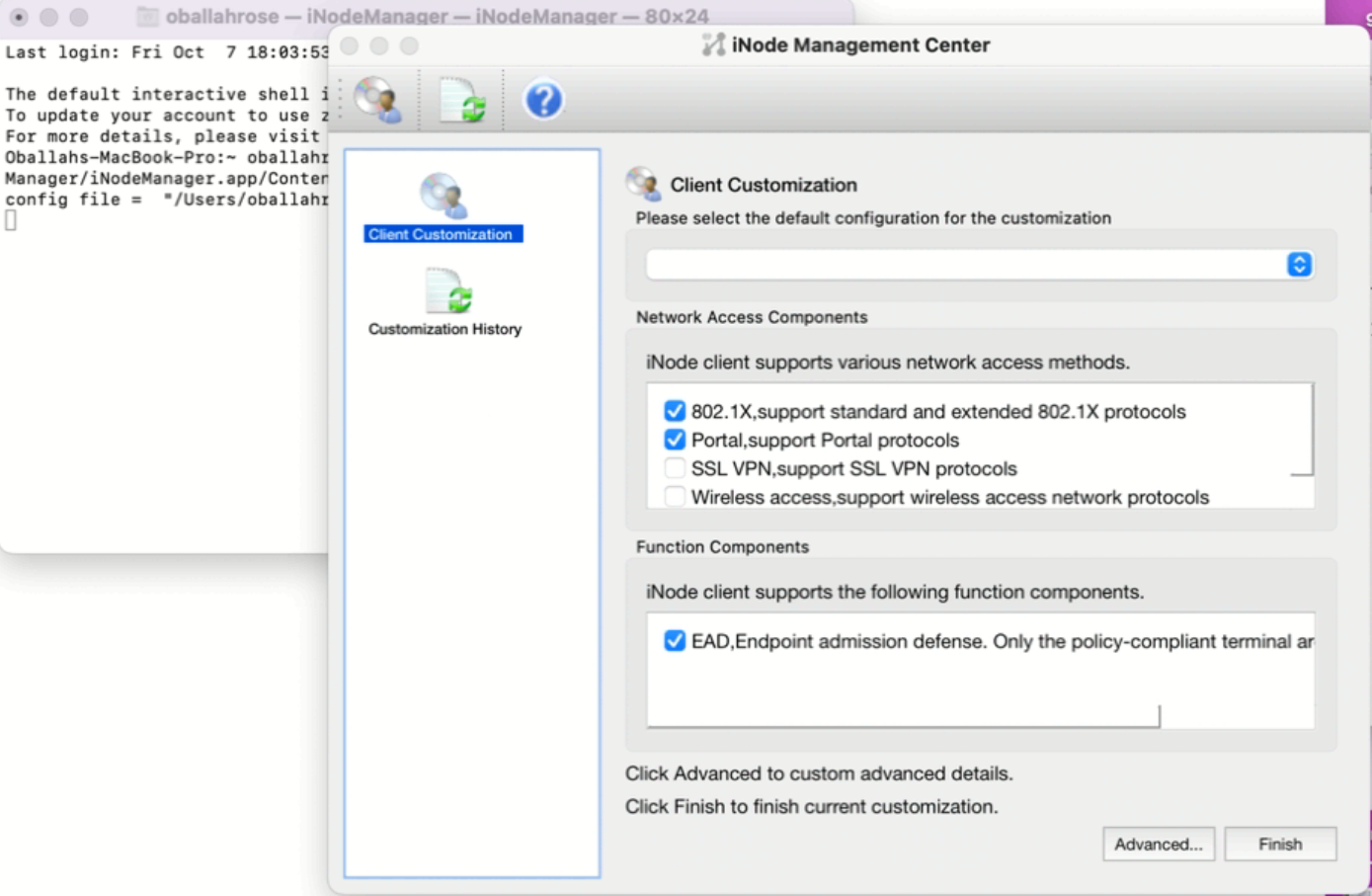Click the iNode Management Center title icon

click(713, 44)
